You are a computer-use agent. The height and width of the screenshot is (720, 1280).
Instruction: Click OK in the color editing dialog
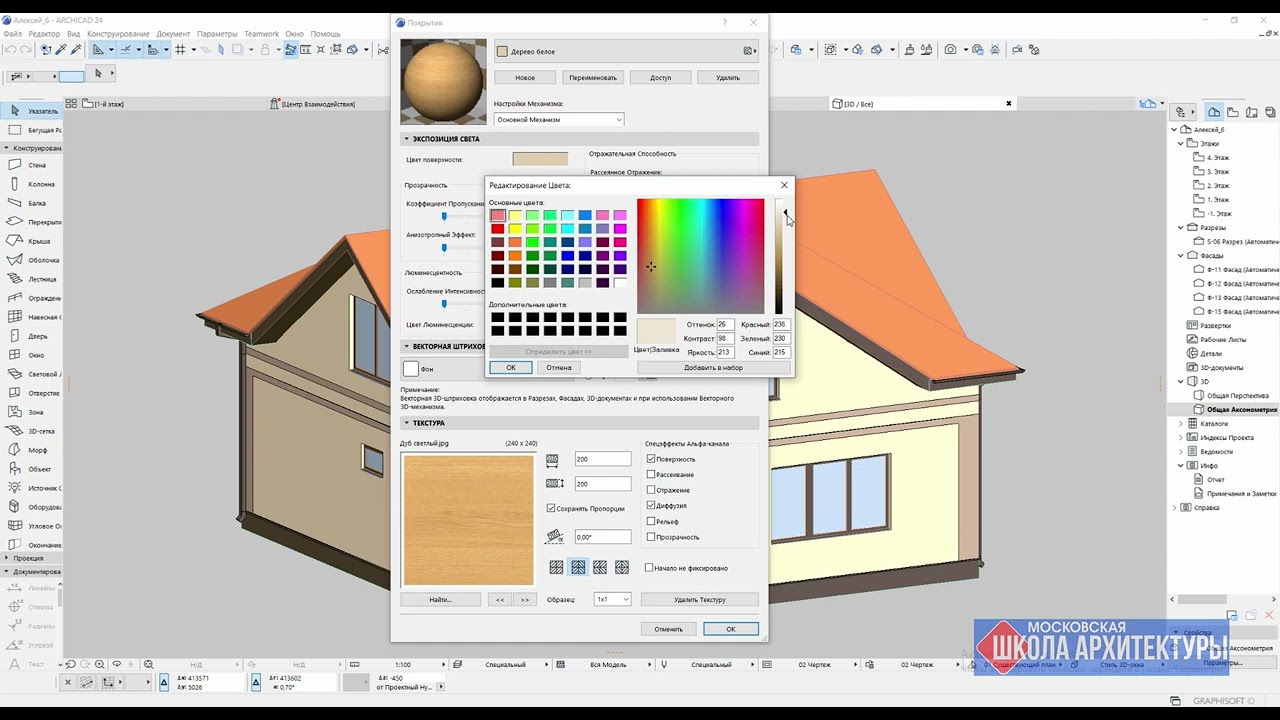click(x=510, y=367)
